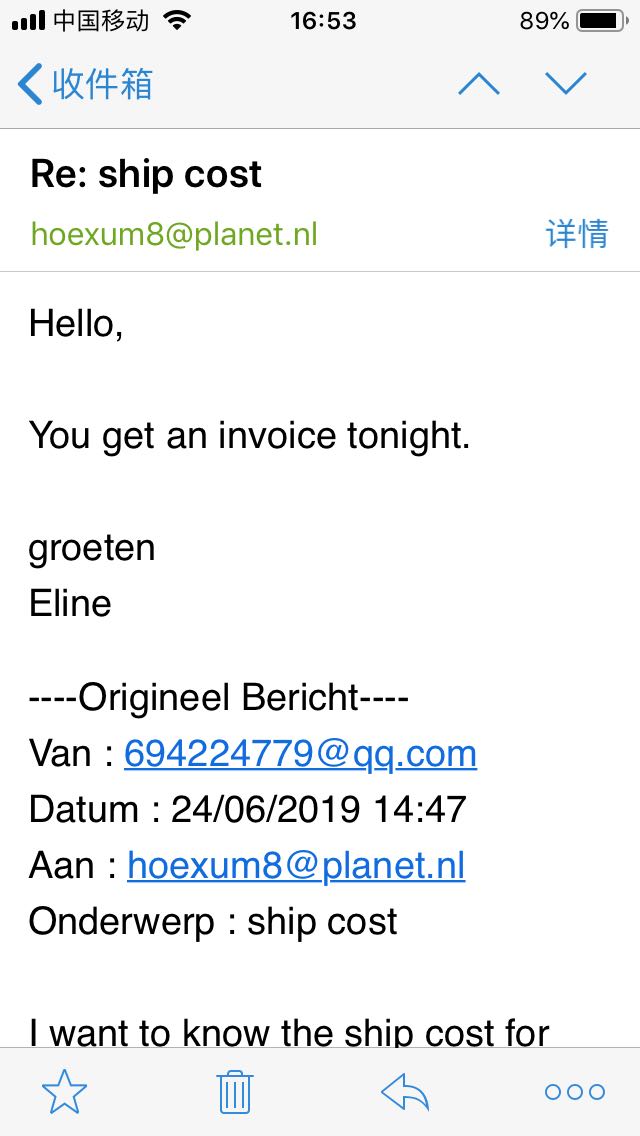
Task: Tap the Datum 24/06/2019 14:47 line
Action: point(247,809)
